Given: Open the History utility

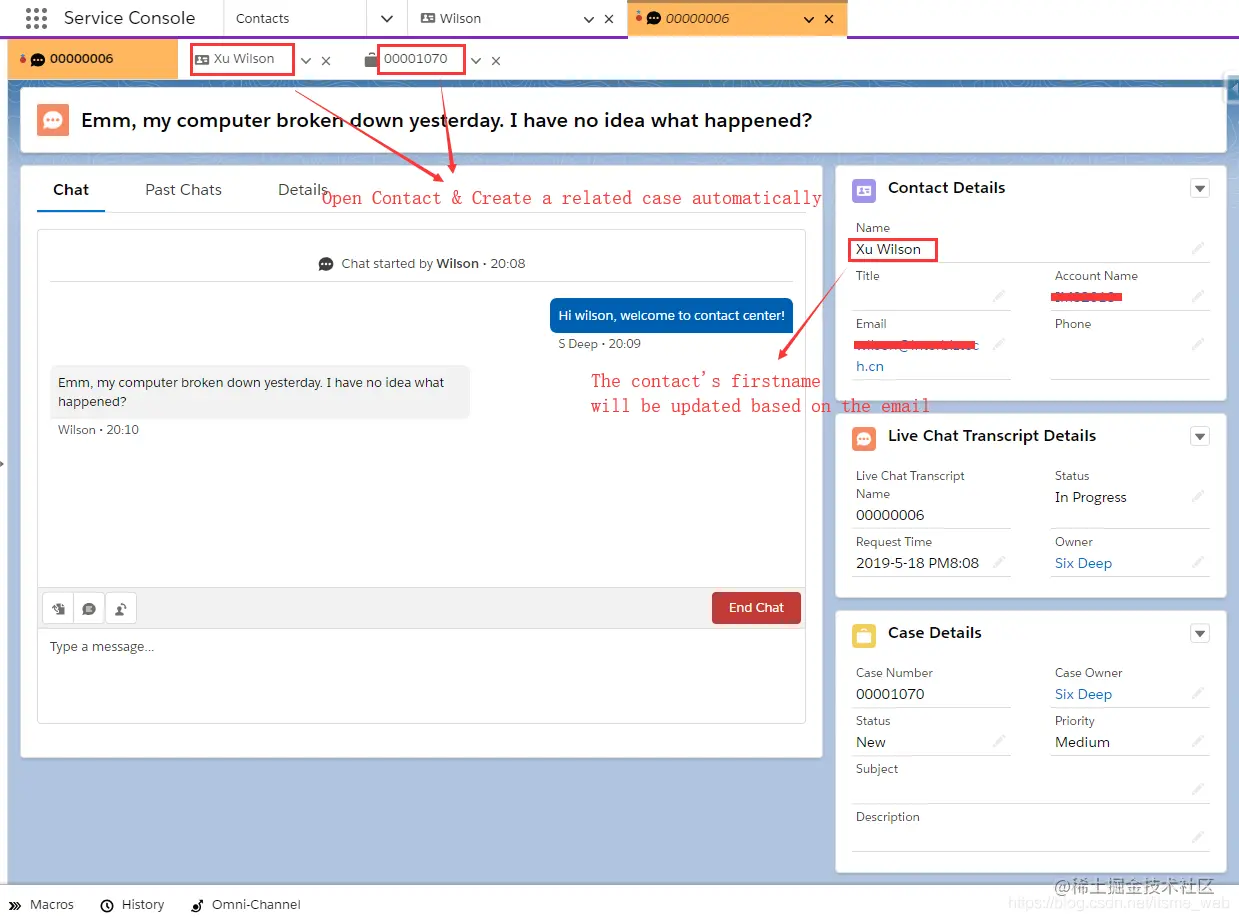Looking at the screenshot, I should tap(132, 904).
